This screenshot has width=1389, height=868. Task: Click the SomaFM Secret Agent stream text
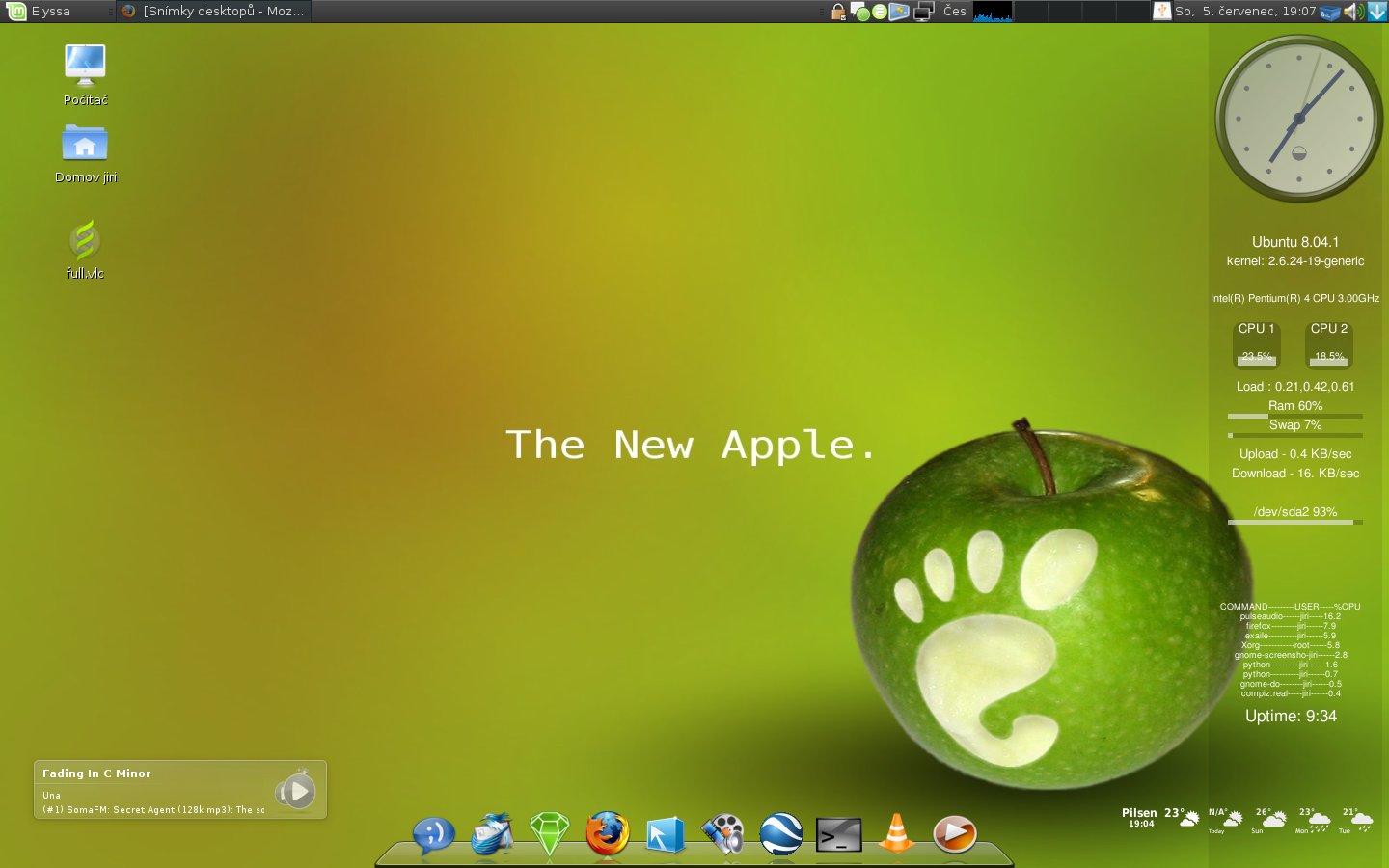click(153, 810)
